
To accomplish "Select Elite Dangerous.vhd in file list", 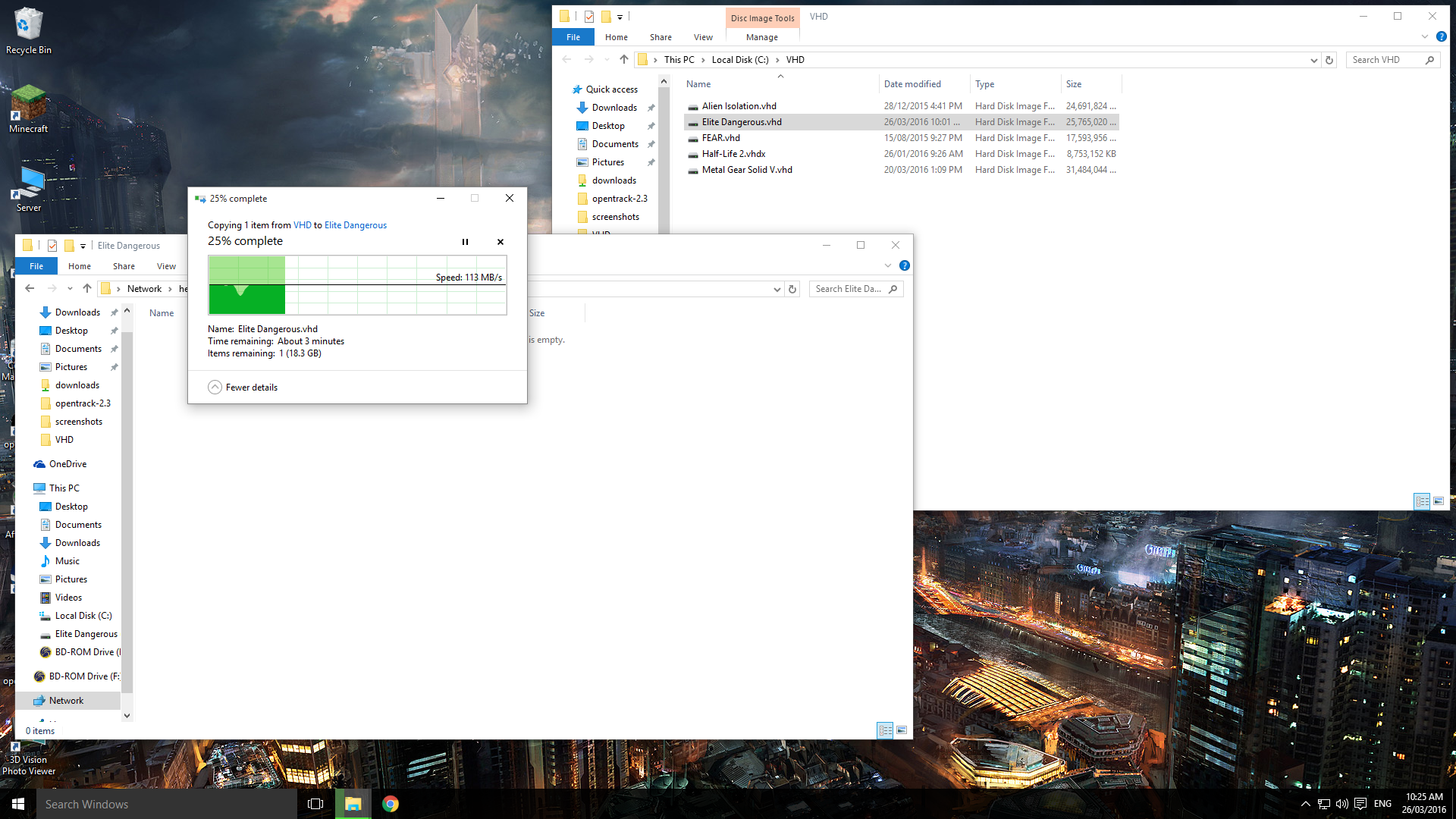I will click(901, 122).
